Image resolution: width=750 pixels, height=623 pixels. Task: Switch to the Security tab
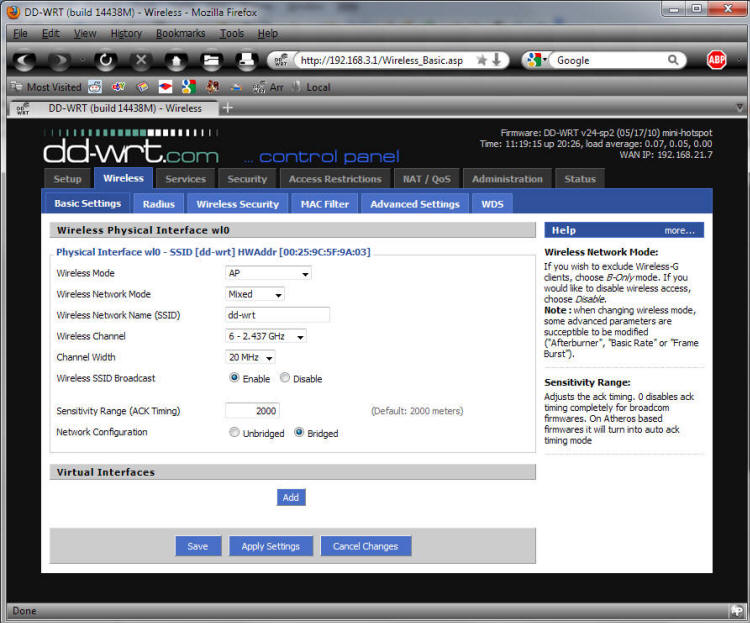click(x=247, y=179)
